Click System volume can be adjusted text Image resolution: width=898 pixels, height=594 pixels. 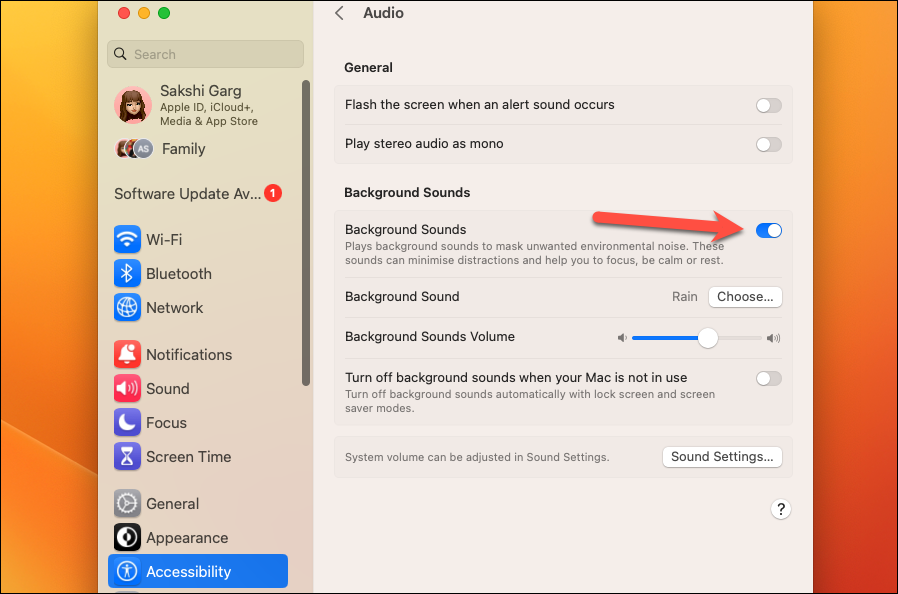[x=477, y=457]
